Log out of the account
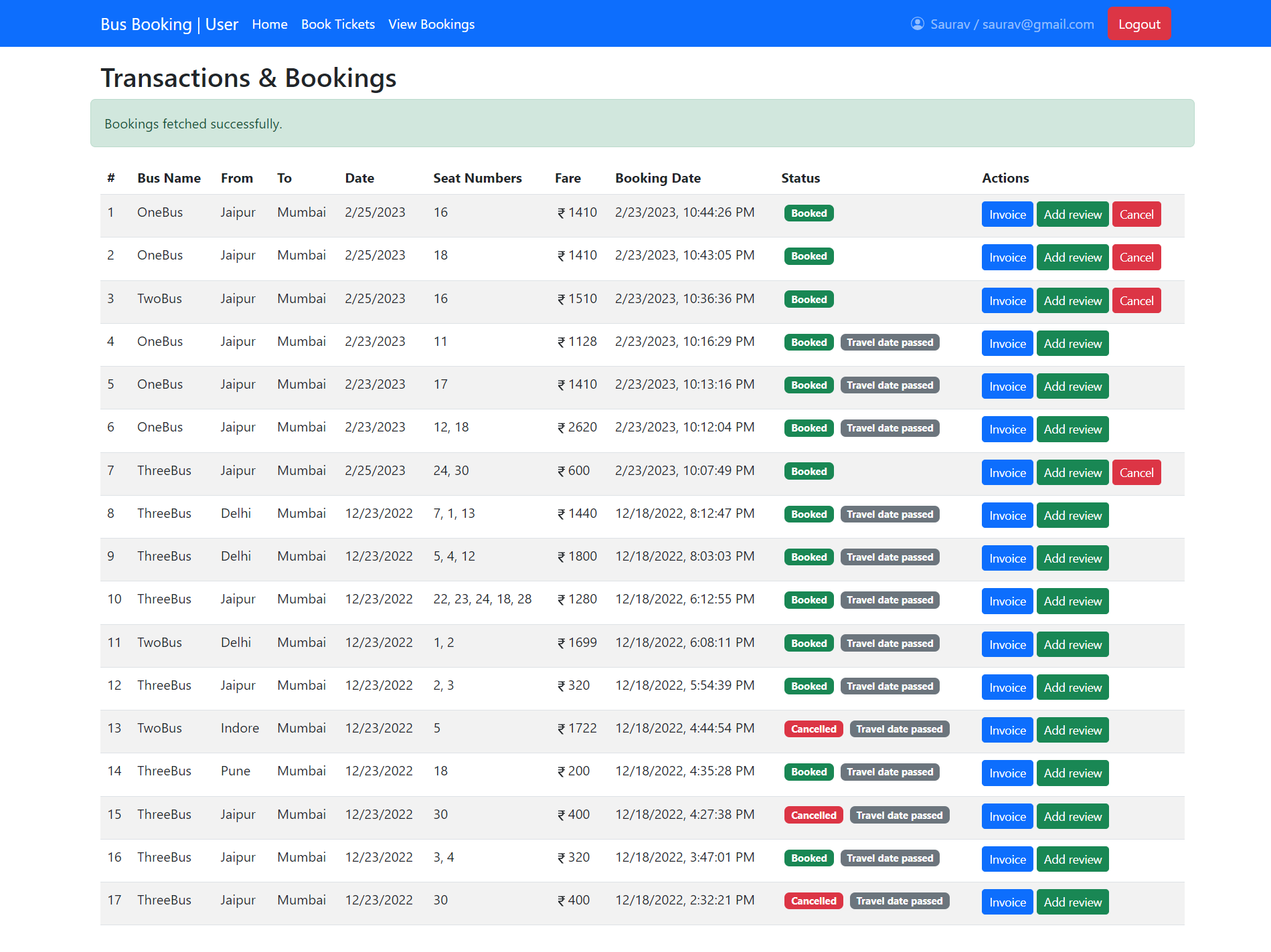Image resolution: width=1271 pixels, height=952 pixels. tap(1138, 23)
